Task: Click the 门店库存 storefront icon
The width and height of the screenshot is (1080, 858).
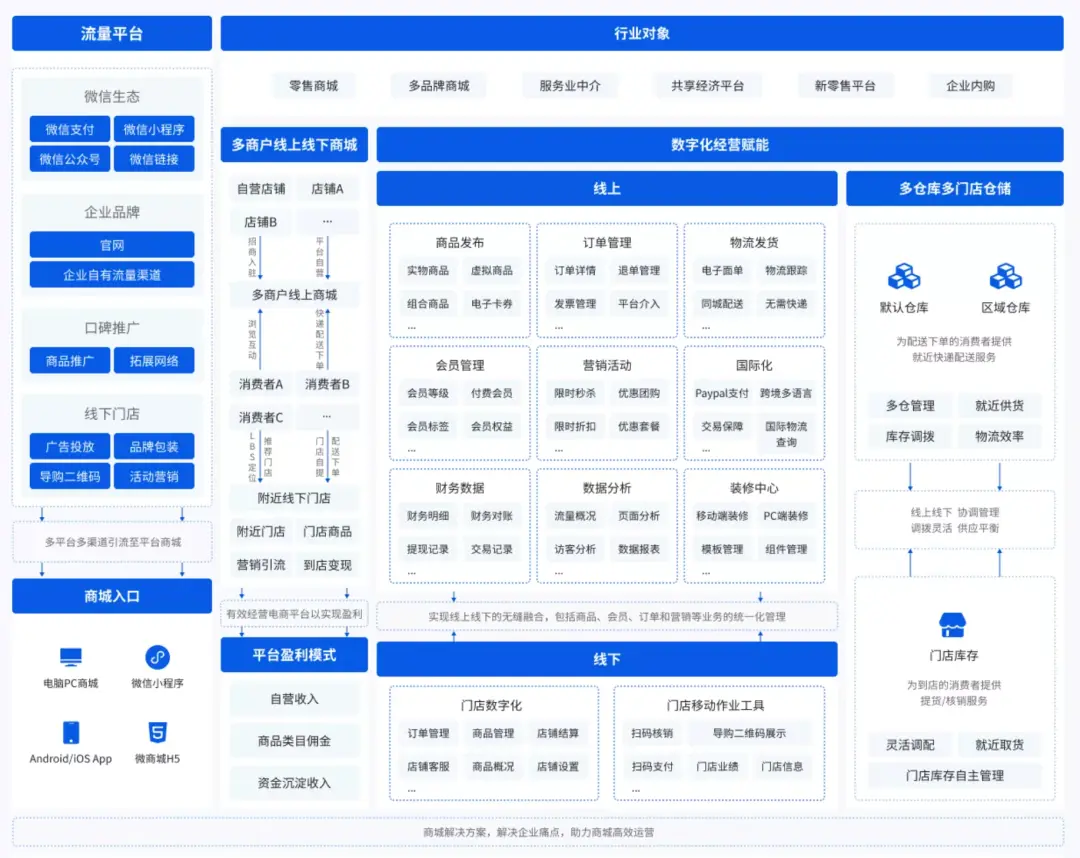Action: (x=953, y=626)
